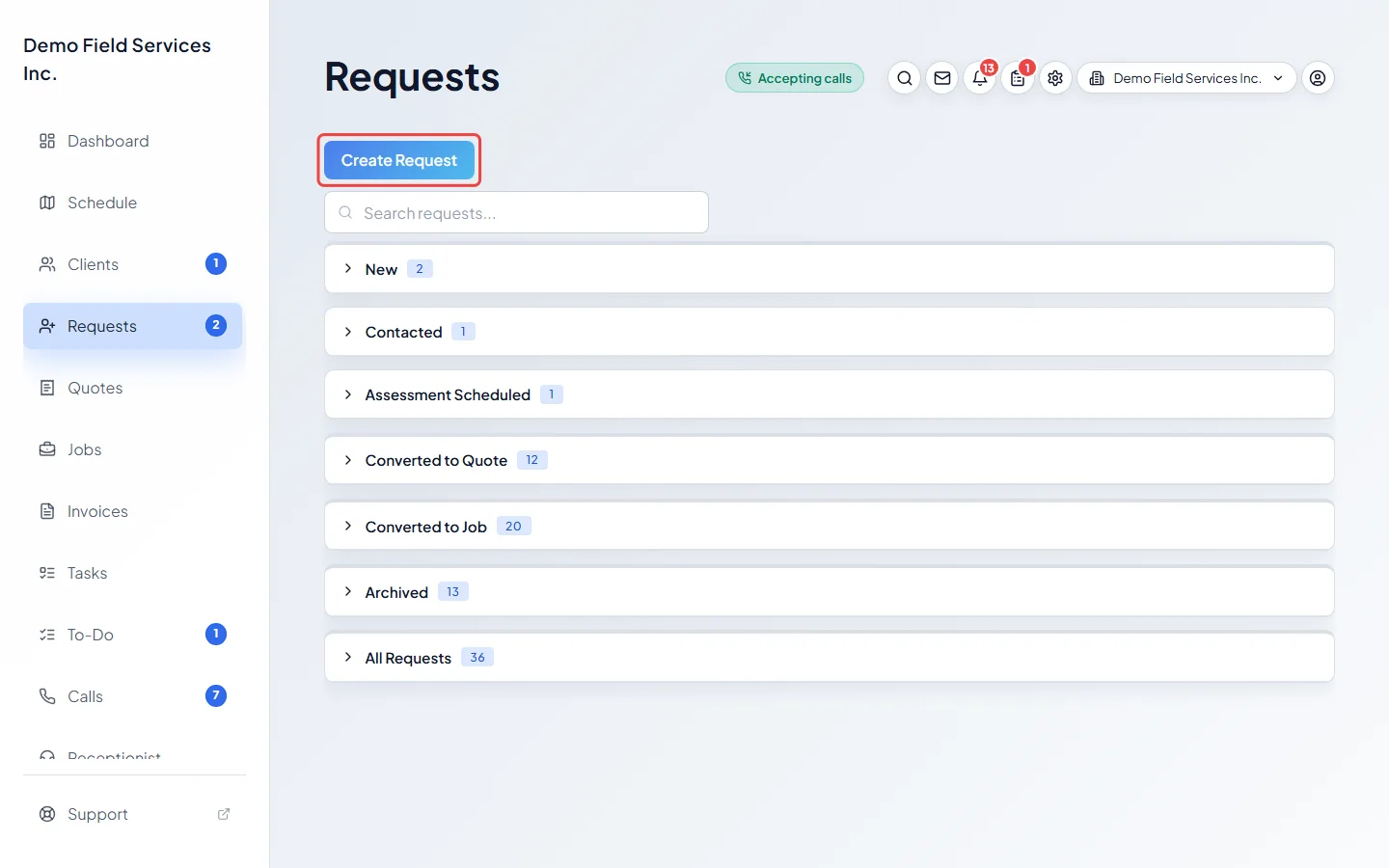Expand the New requests group chevron
Viewport: 1389px width, 868px height.
348,269
